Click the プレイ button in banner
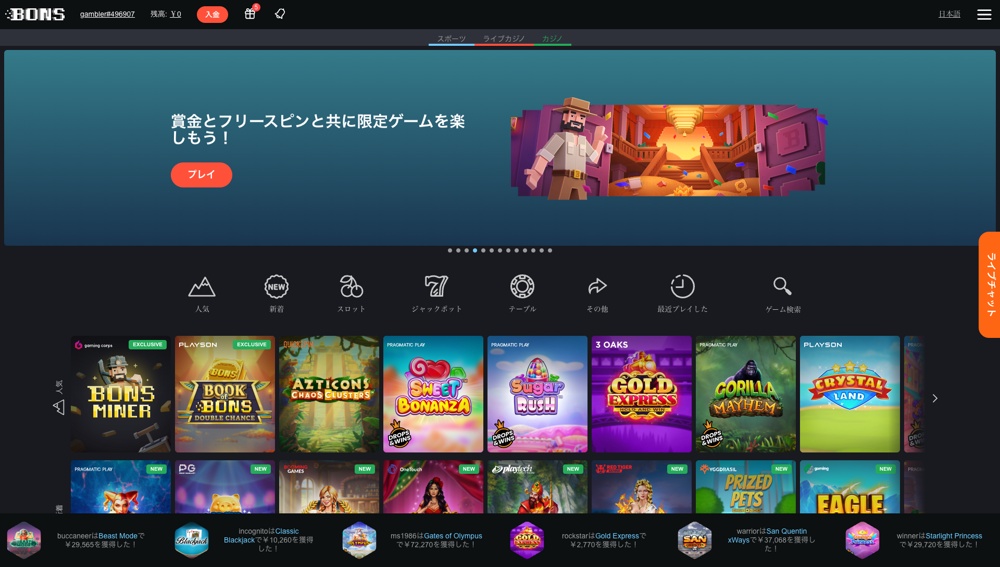This screenshot has width=1000, height=567. point(202,174)
